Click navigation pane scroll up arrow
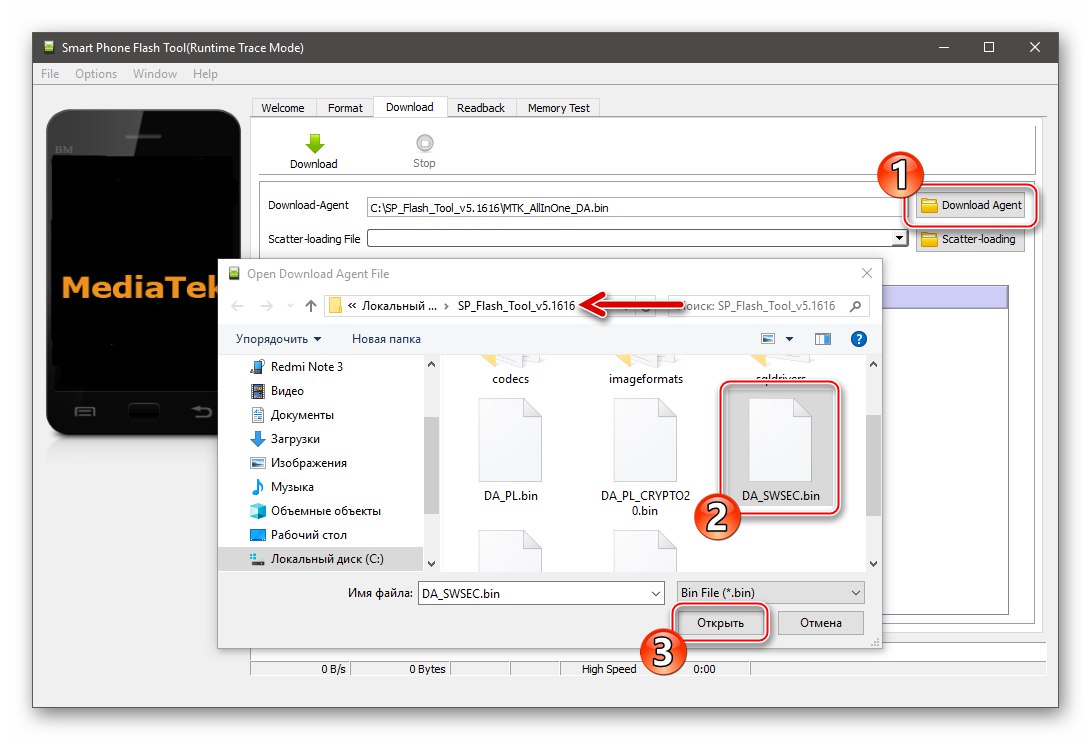The height and width of the screenshot is (740, 1091). [431, 364]
